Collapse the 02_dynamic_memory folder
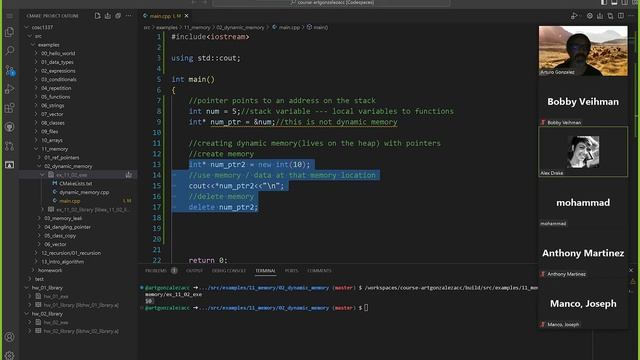 pos(39,166)
